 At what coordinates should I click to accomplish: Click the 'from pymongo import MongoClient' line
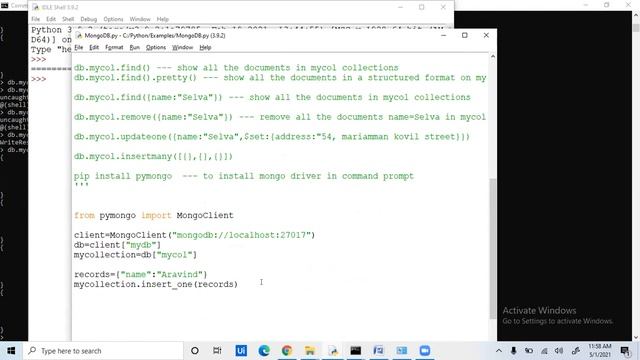[x=153, y=215]
